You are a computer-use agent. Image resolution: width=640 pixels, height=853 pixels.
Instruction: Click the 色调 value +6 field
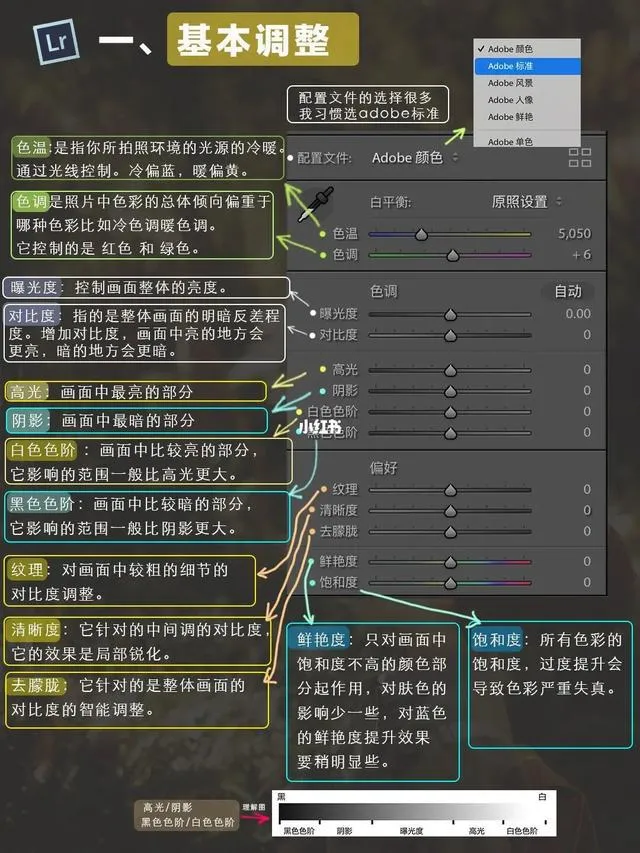point(581,255)
